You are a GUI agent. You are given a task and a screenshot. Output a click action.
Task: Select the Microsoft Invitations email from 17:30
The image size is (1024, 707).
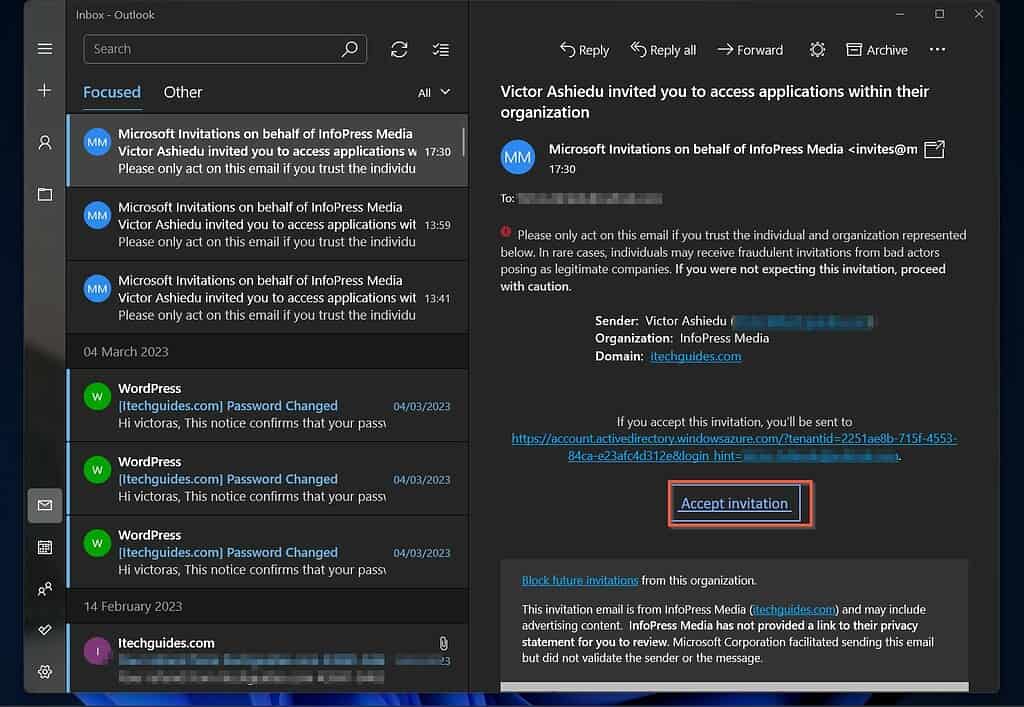click(x=267, y=151)
